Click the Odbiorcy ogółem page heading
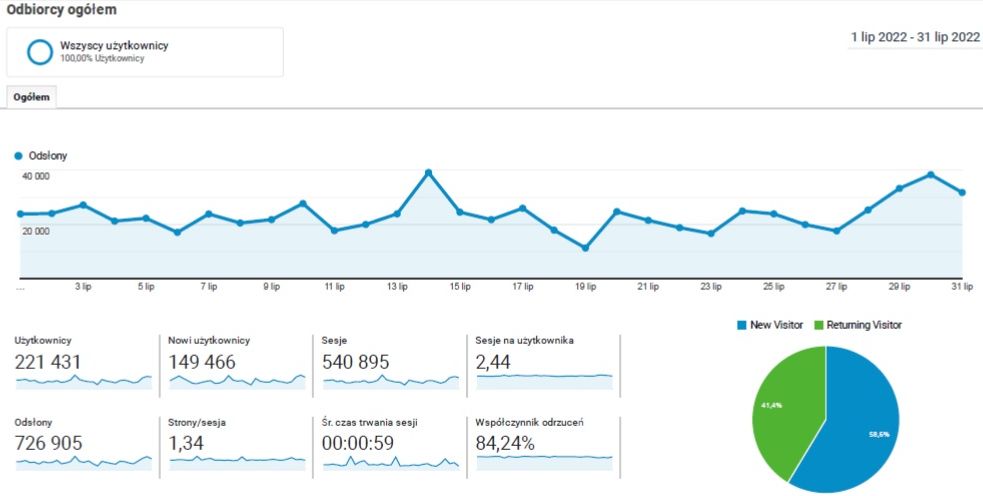Image resolution: width=983 pixels, height=496 pixels. 61,10
